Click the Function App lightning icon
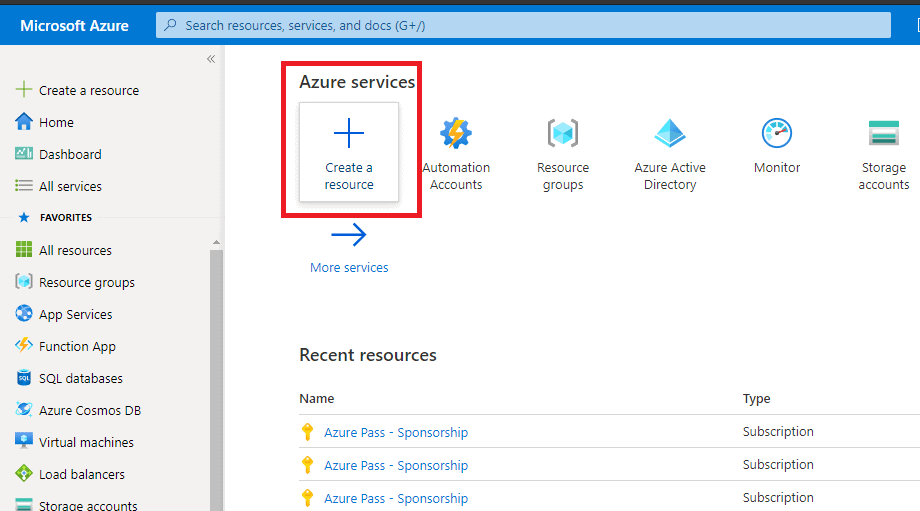The image size is (920, 511). coord(23,345)
